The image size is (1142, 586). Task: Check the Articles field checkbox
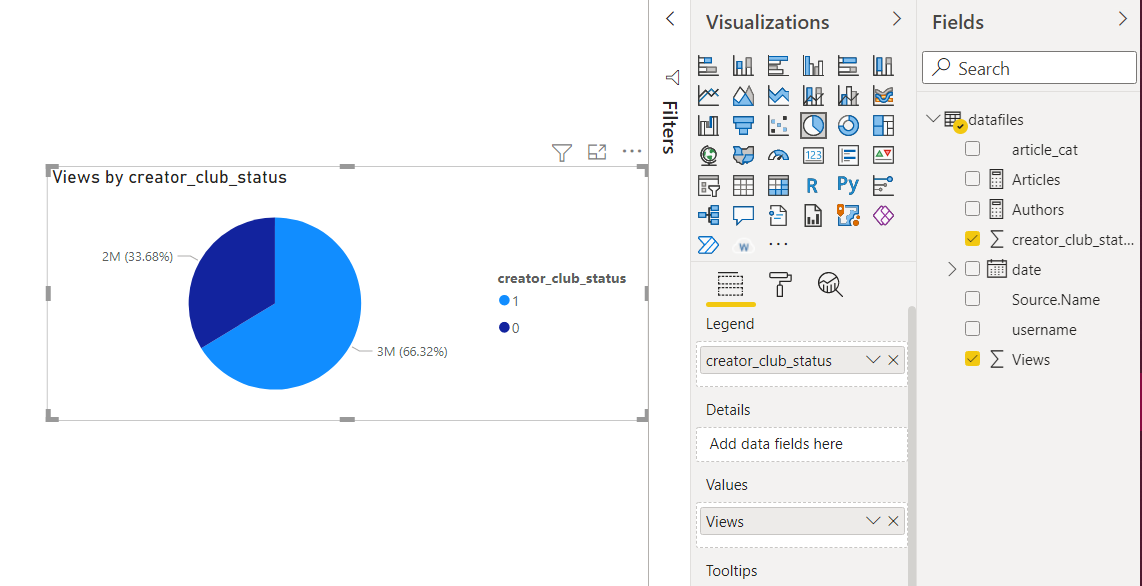point(971,179)
